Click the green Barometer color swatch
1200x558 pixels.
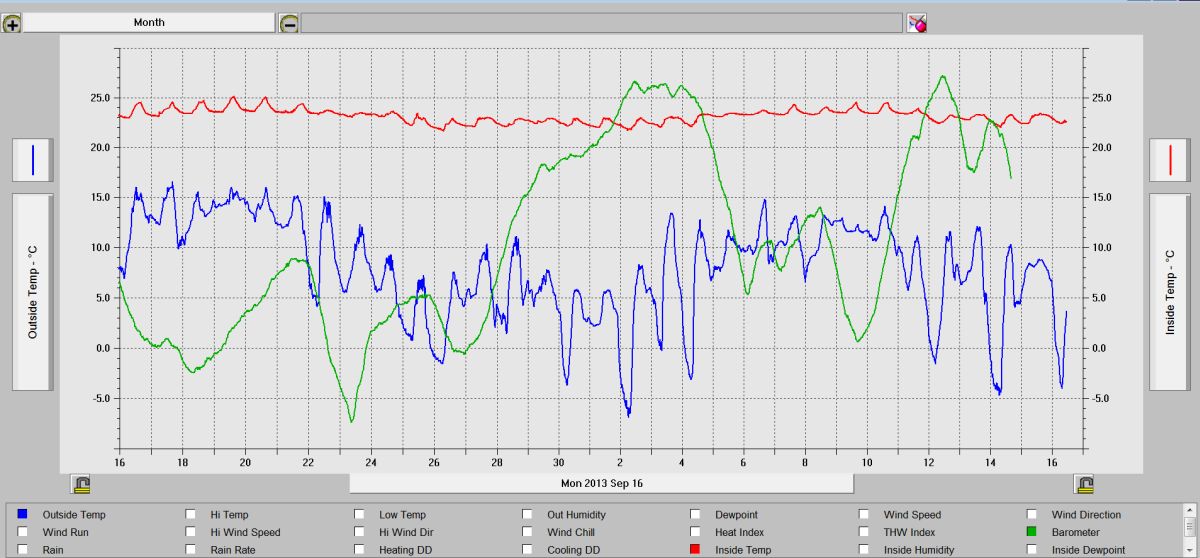(x=1031, y=532)
